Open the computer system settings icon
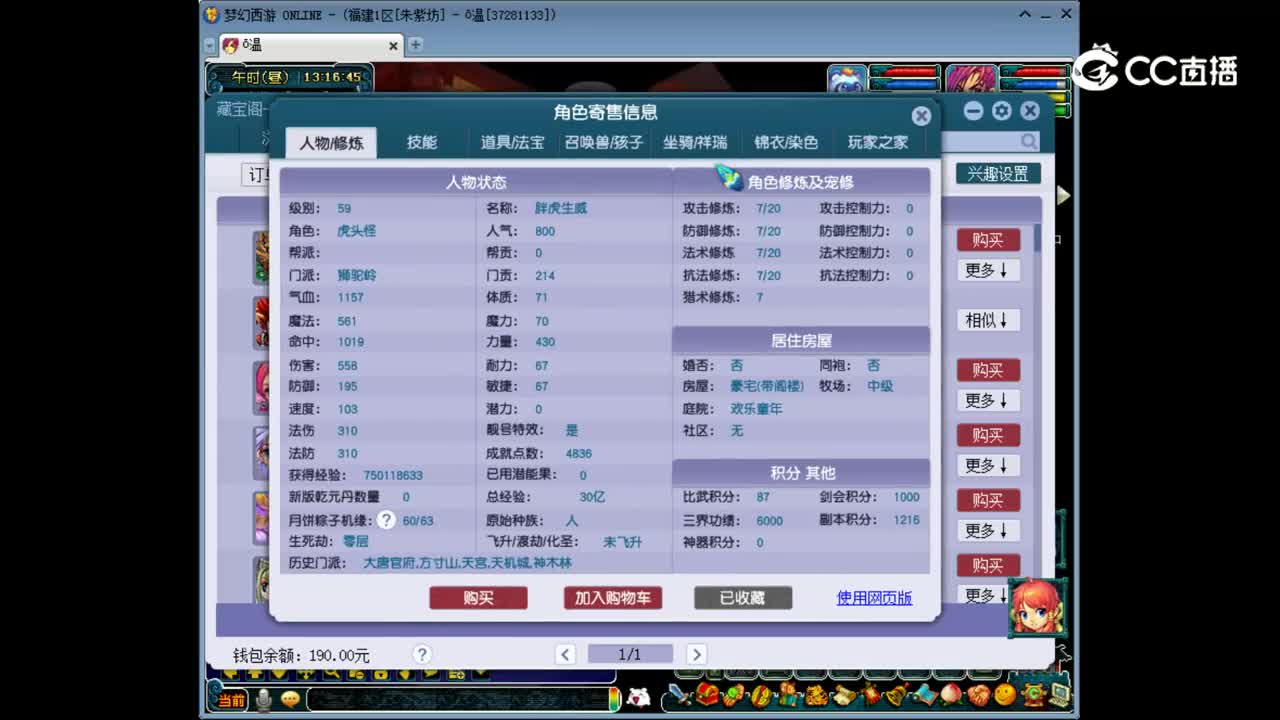 (1060, 694)
